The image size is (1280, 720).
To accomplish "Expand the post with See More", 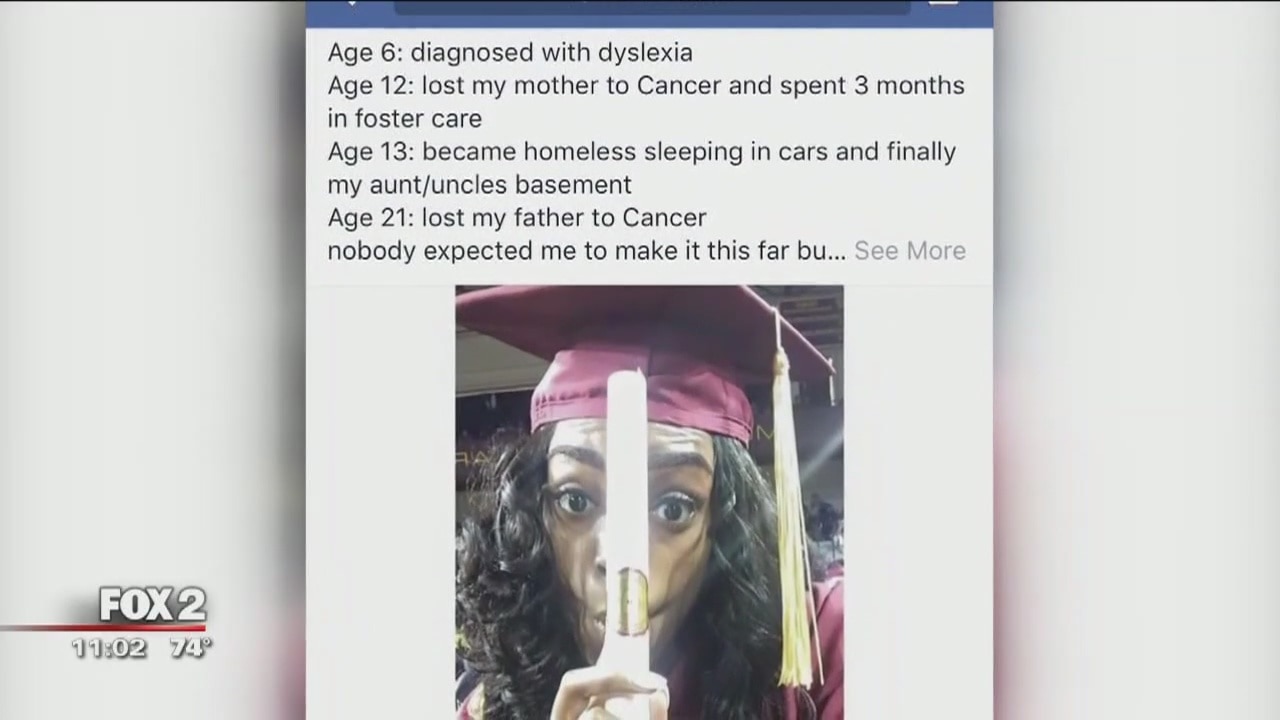I will point(909,251).
